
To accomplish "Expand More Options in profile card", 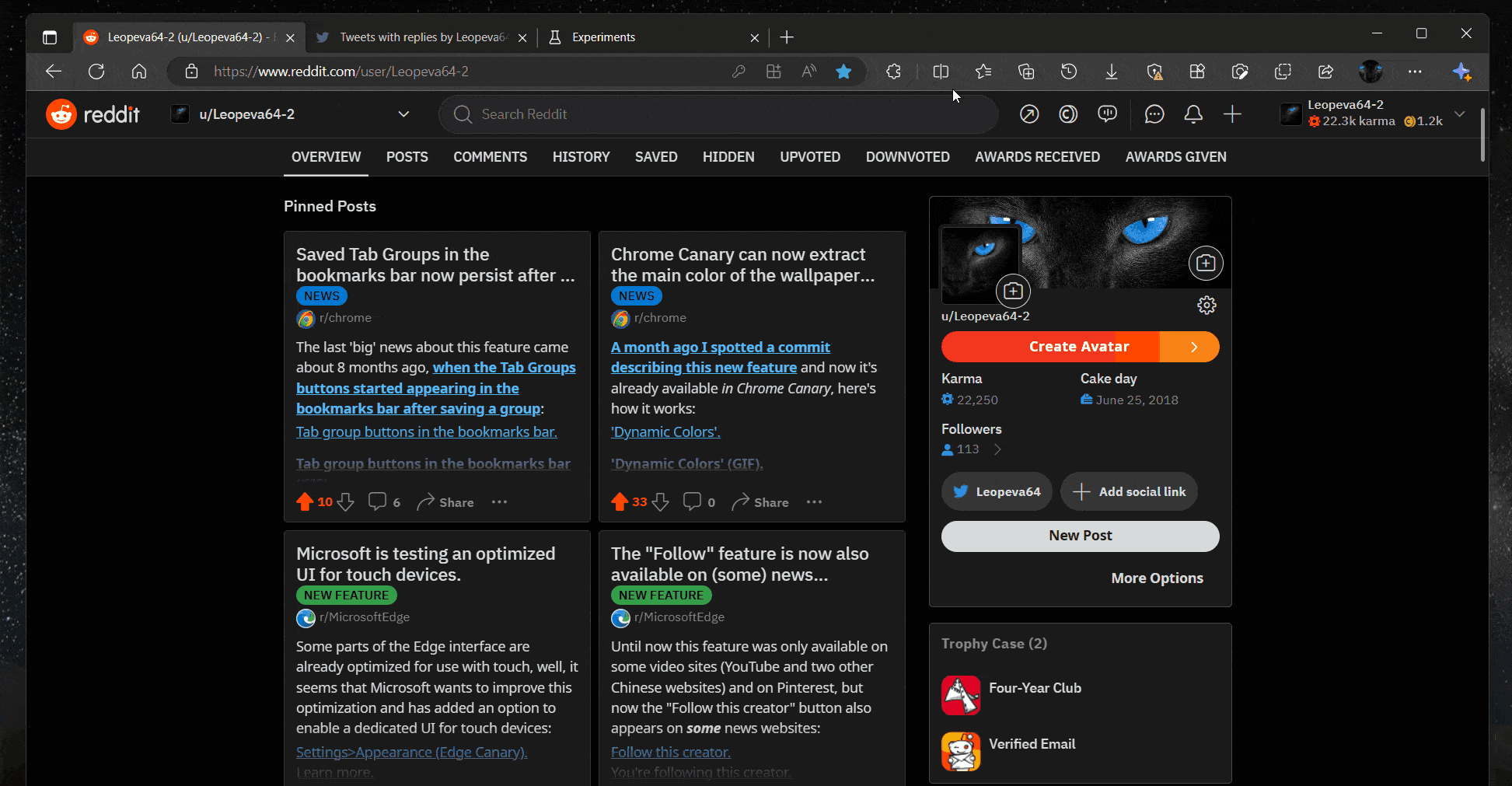I will pyautogui.click(x=1157, y=578).
